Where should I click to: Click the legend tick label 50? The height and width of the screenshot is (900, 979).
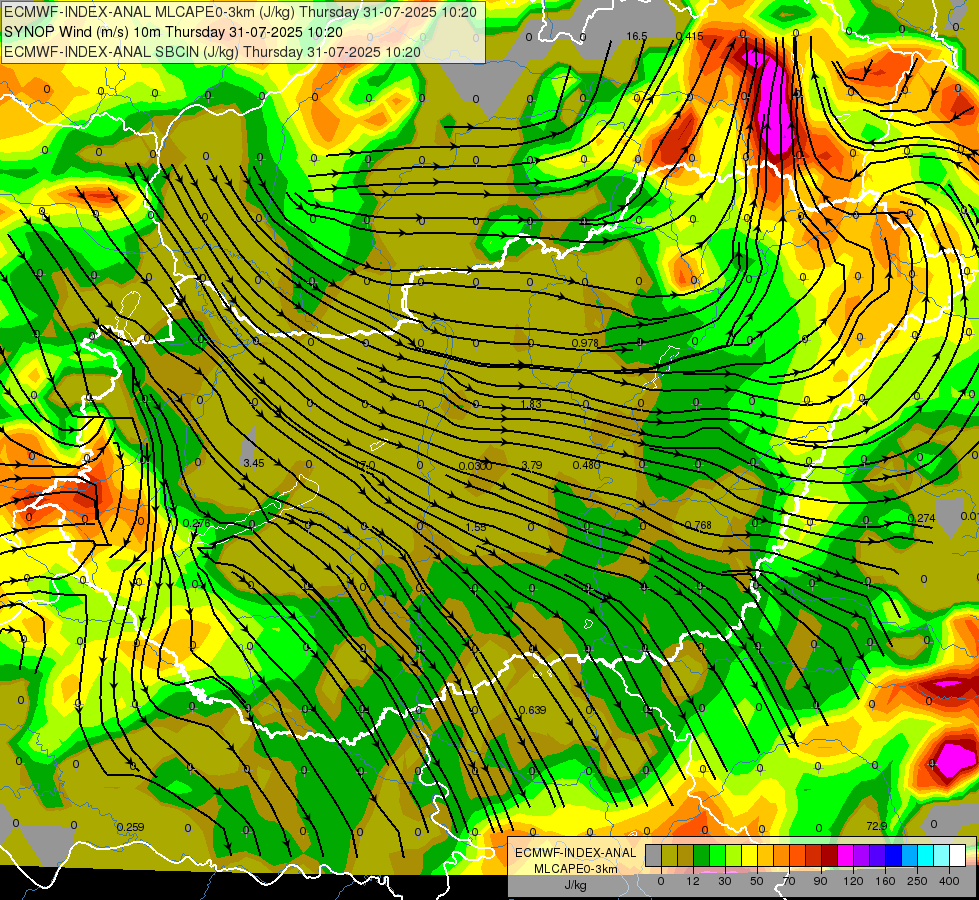757,881
